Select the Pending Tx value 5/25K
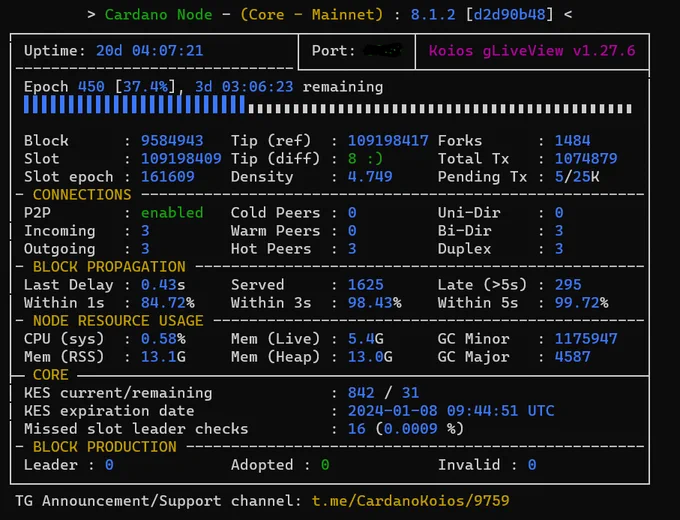 [577, 177]
